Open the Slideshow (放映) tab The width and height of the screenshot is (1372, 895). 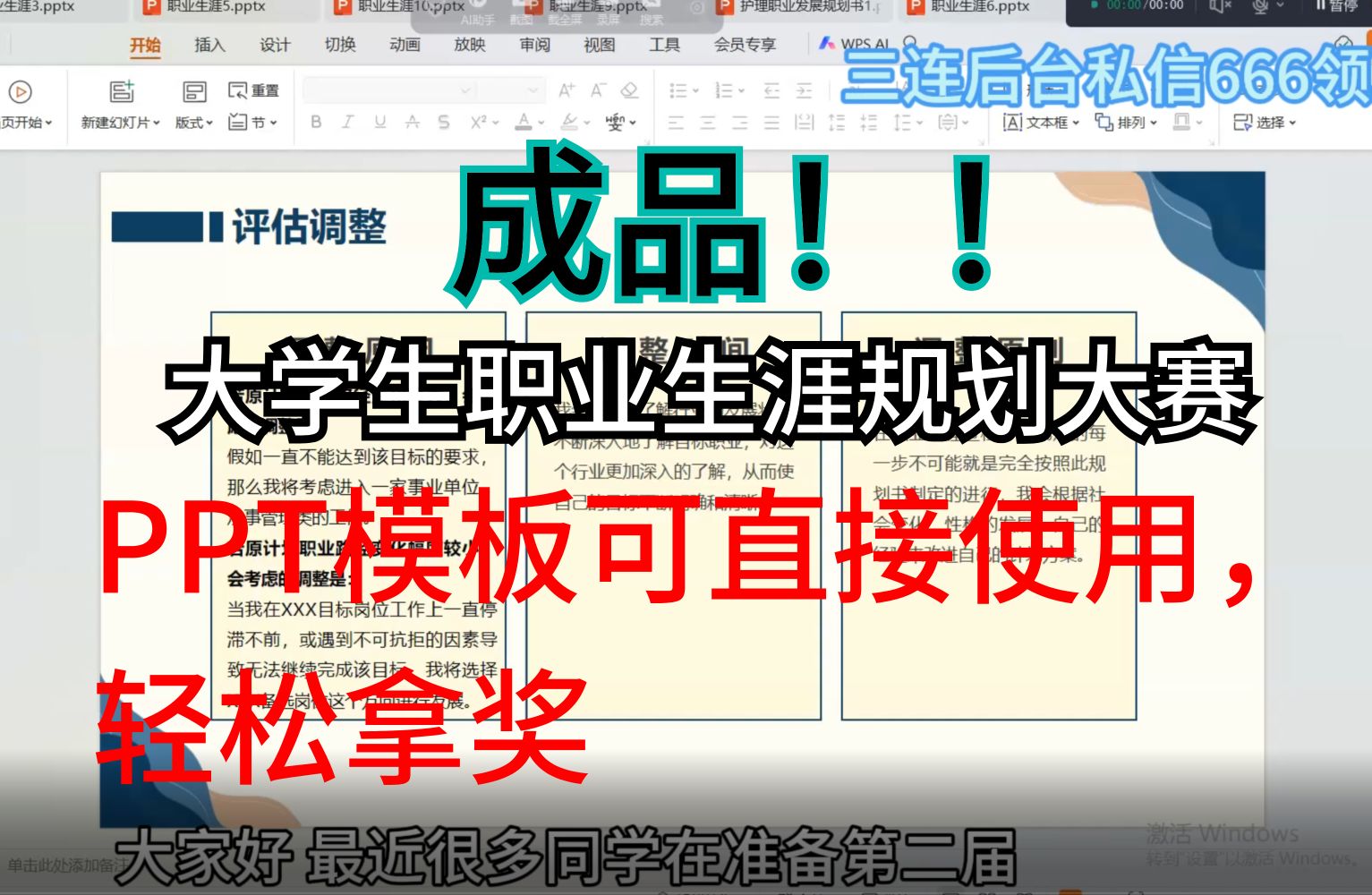tap(470, 45)
